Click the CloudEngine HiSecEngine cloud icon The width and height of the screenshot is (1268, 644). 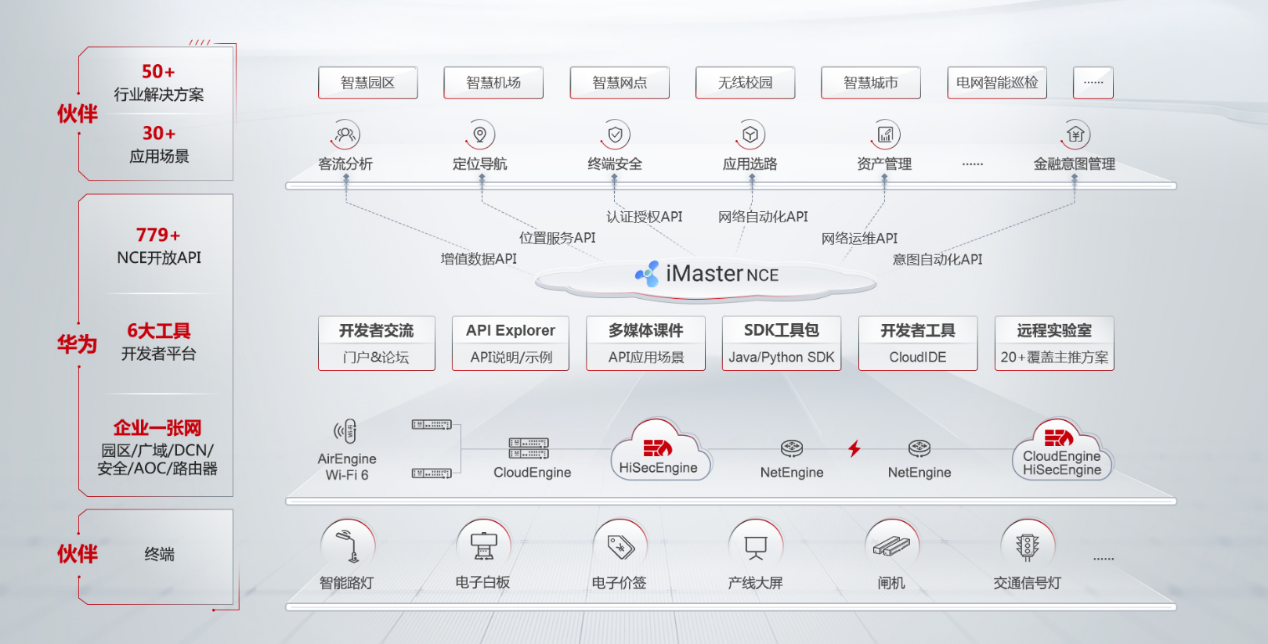[1062, 448]
